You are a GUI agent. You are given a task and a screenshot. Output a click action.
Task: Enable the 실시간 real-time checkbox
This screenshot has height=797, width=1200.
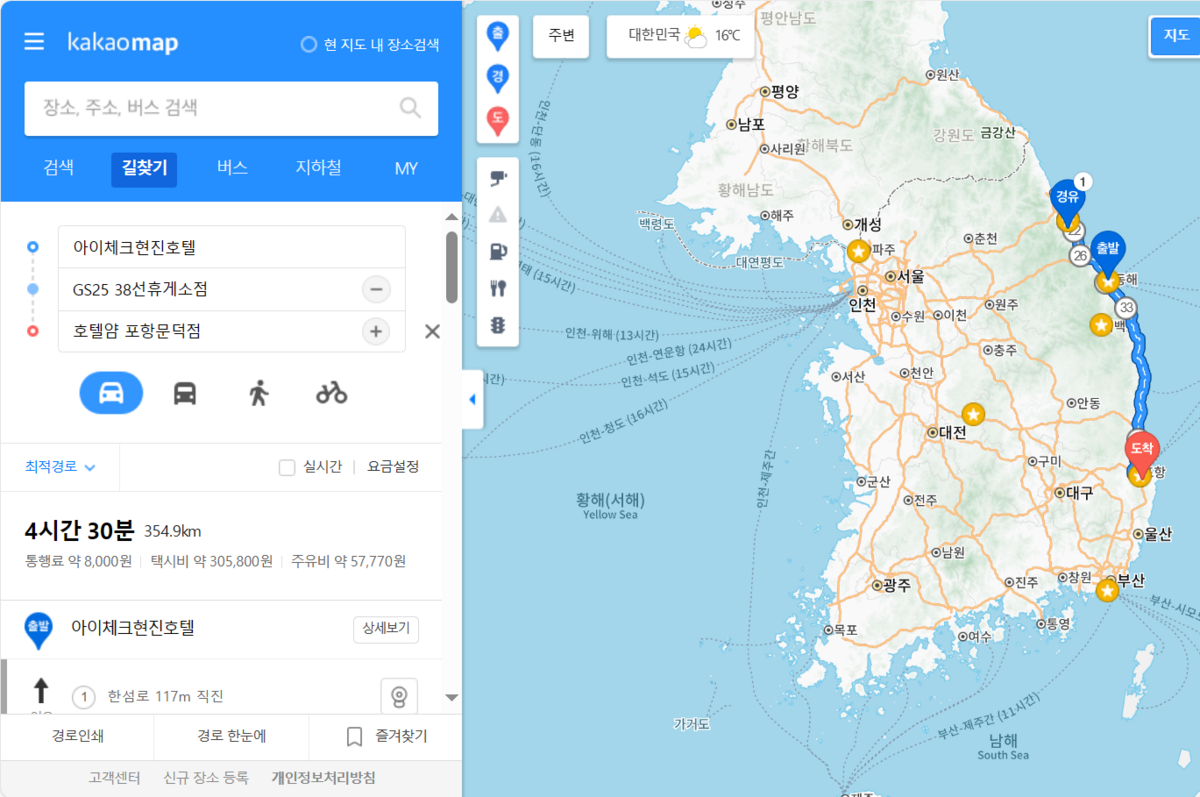(287, 467)
